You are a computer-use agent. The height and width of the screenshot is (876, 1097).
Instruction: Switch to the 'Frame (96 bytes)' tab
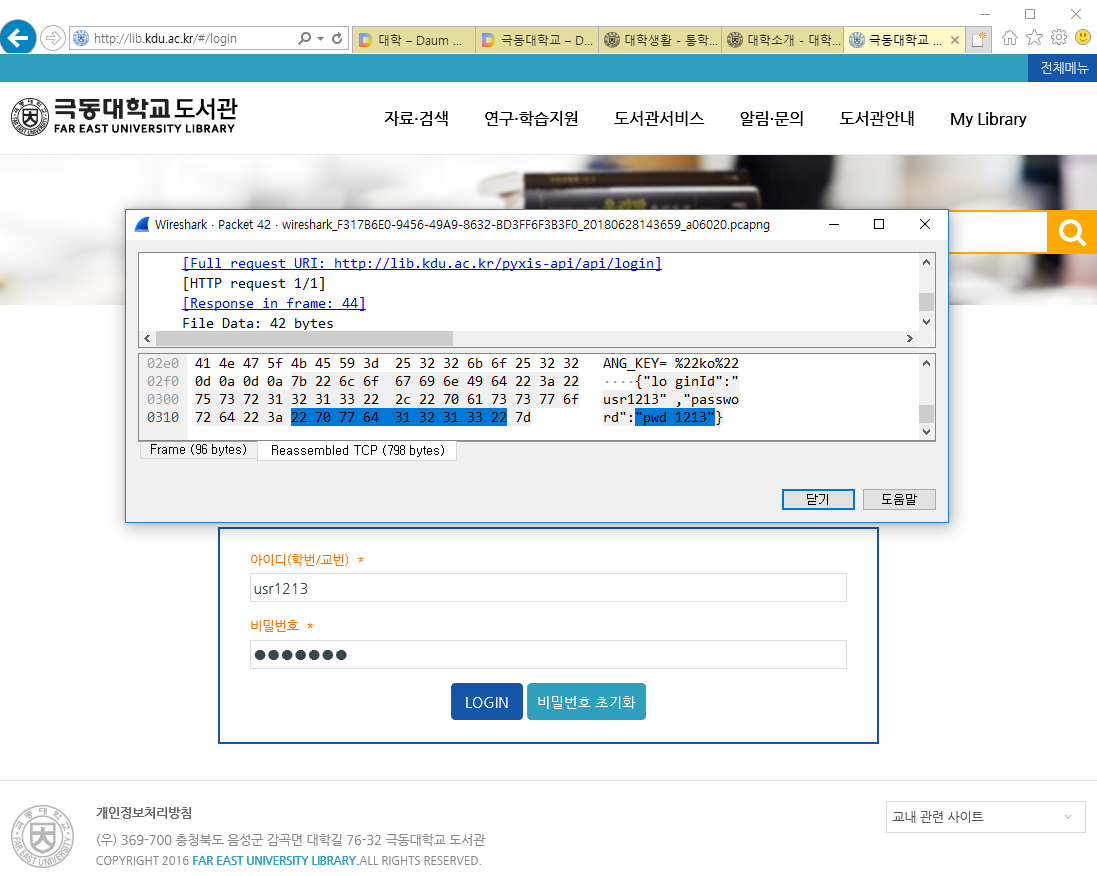pyautogui.click(x=198, y=450)
